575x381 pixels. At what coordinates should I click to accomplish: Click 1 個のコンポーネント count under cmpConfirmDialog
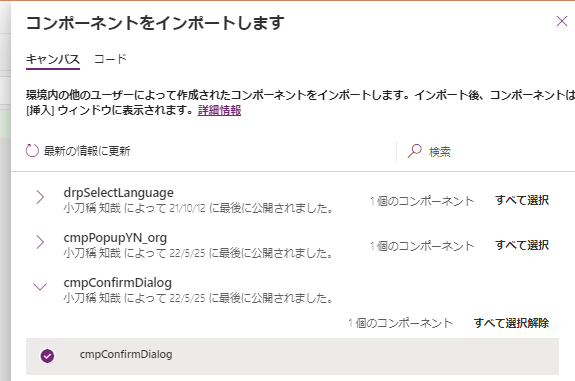tap(400, 323)
